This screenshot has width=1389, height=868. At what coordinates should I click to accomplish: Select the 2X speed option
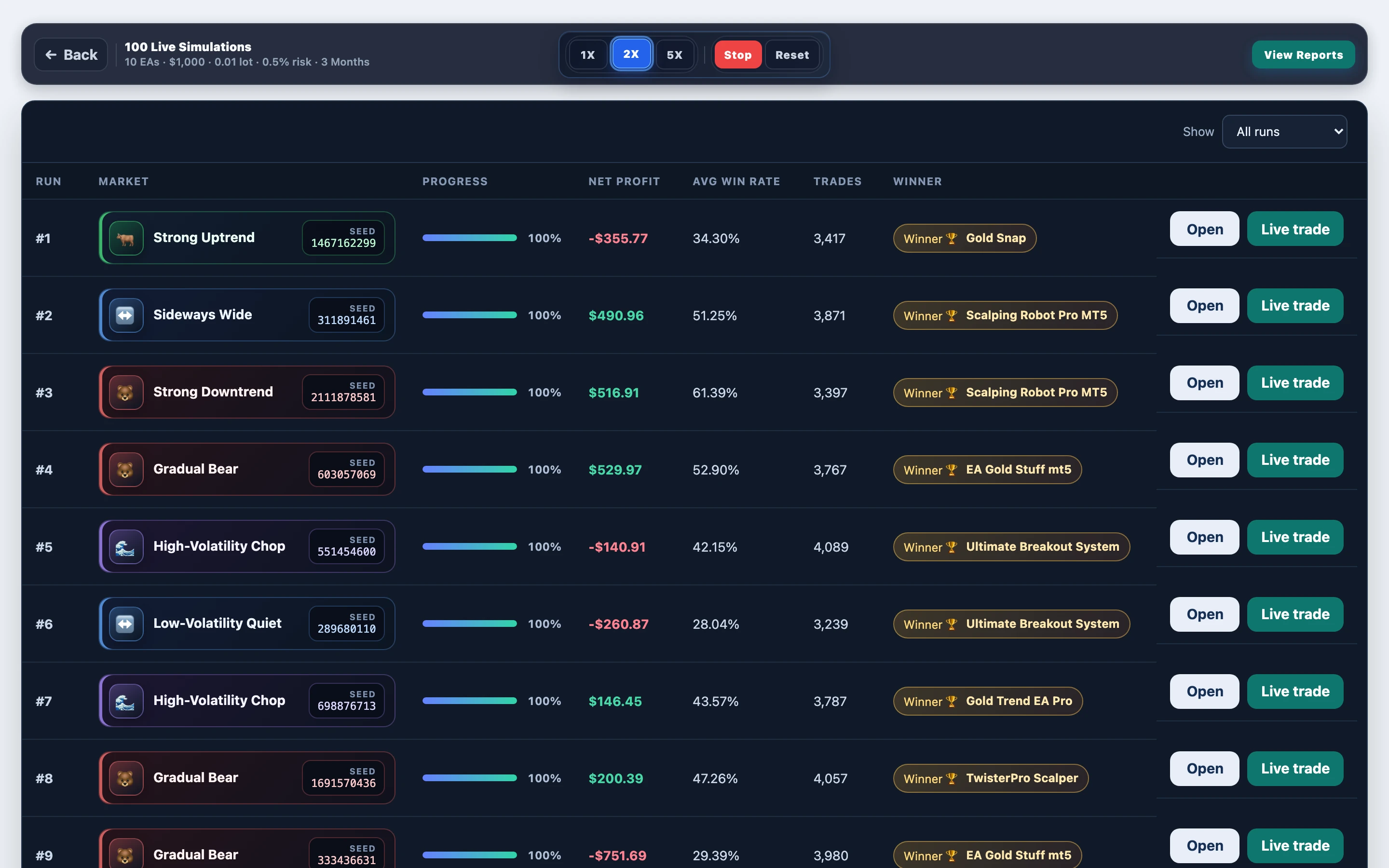point(631,54)
